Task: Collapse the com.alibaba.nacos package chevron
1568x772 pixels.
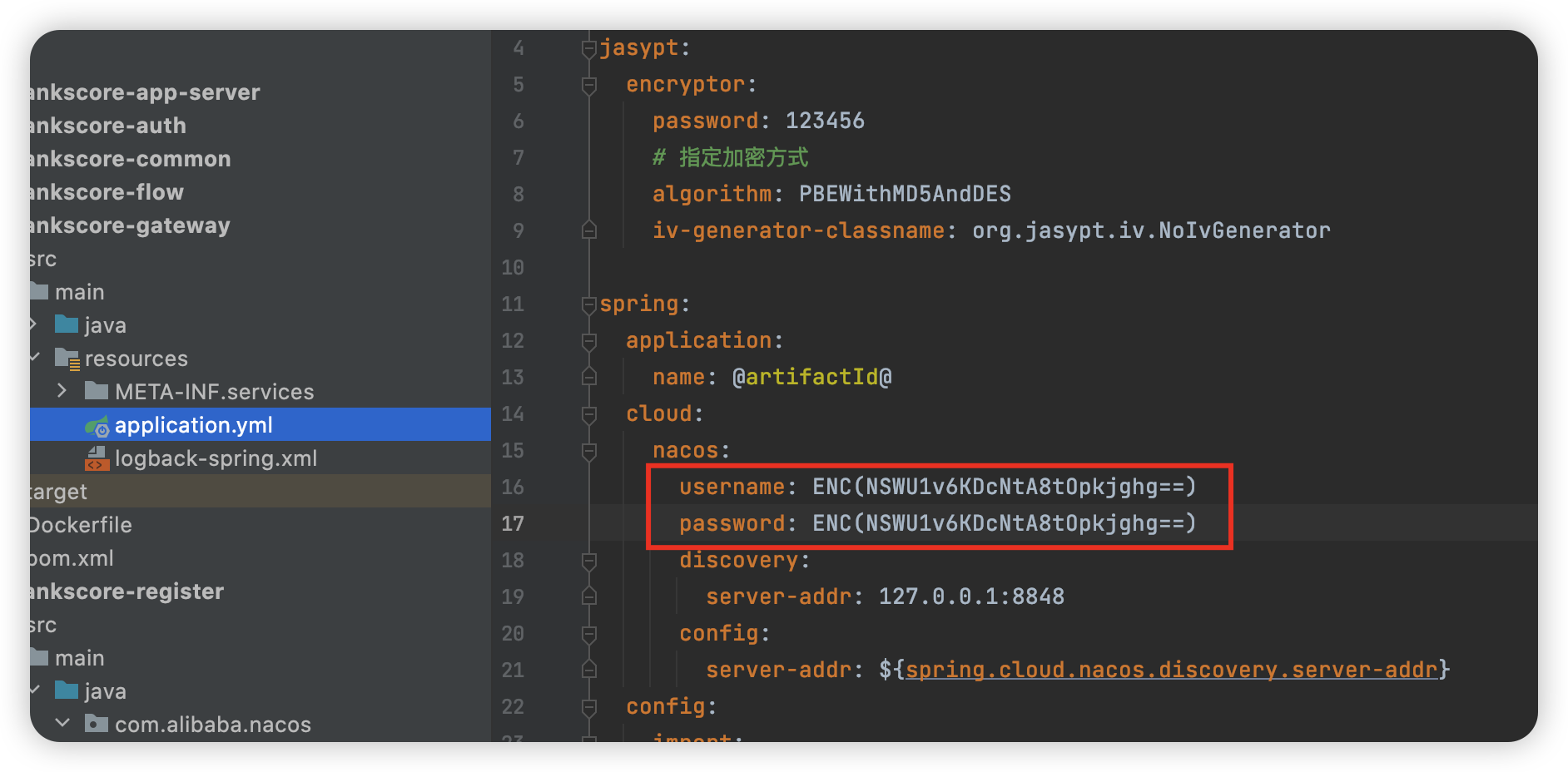Action: pos(62,723)
